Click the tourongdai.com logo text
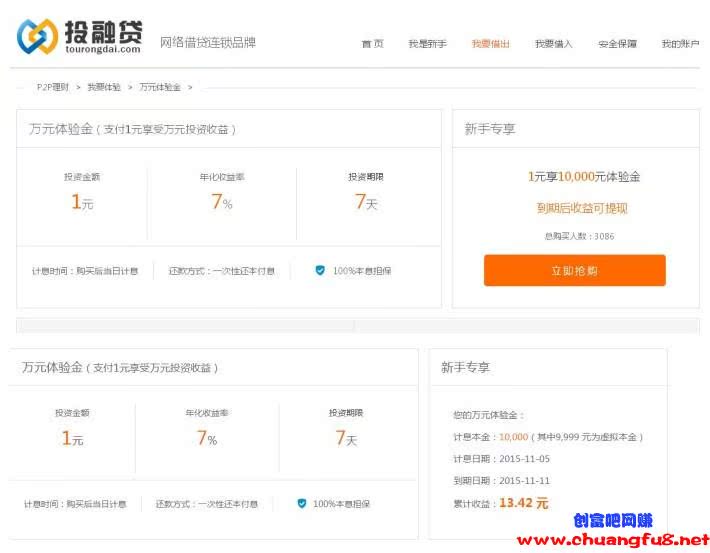This screenshot has height=553, width=710. coord(103,49)
